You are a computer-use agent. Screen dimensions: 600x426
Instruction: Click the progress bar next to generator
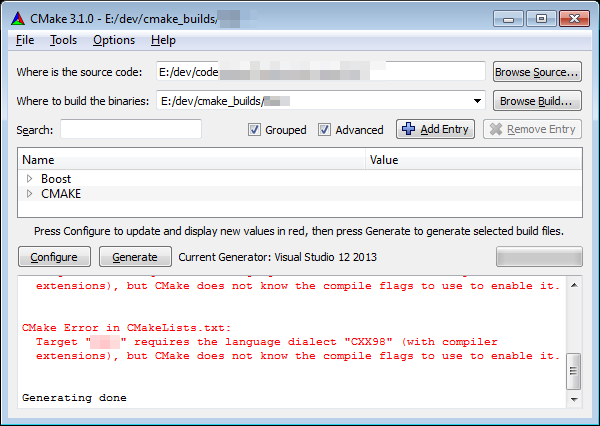click(538, 257)
